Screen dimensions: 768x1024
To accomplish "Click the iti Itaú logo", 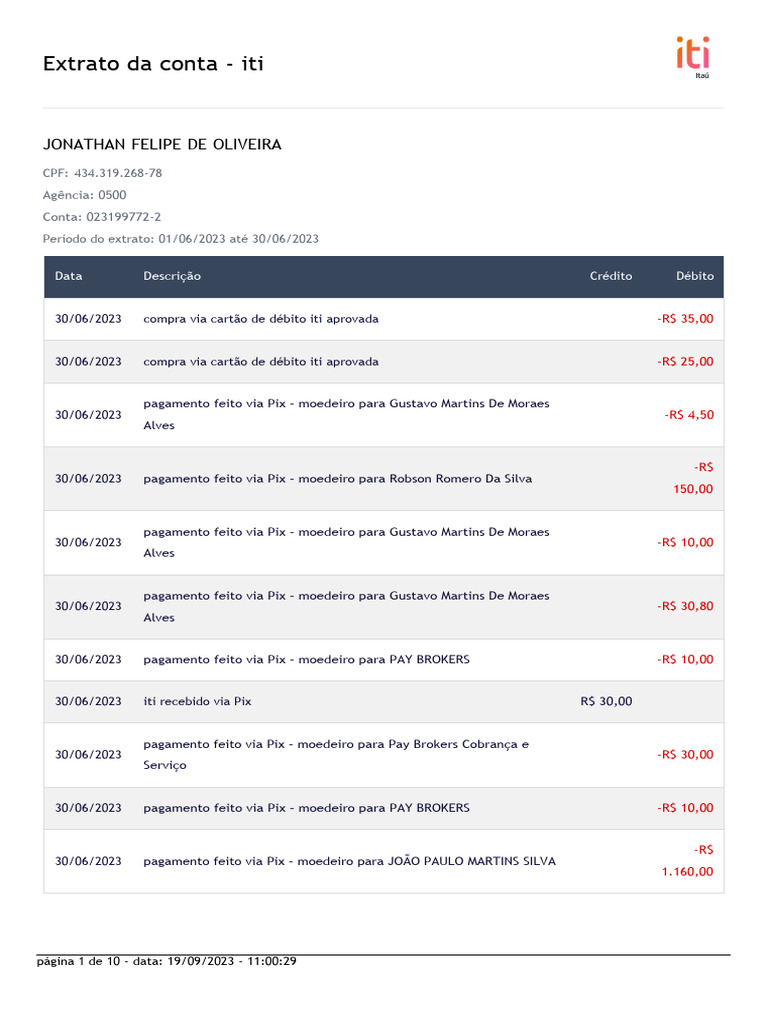I will coord(694,55).
